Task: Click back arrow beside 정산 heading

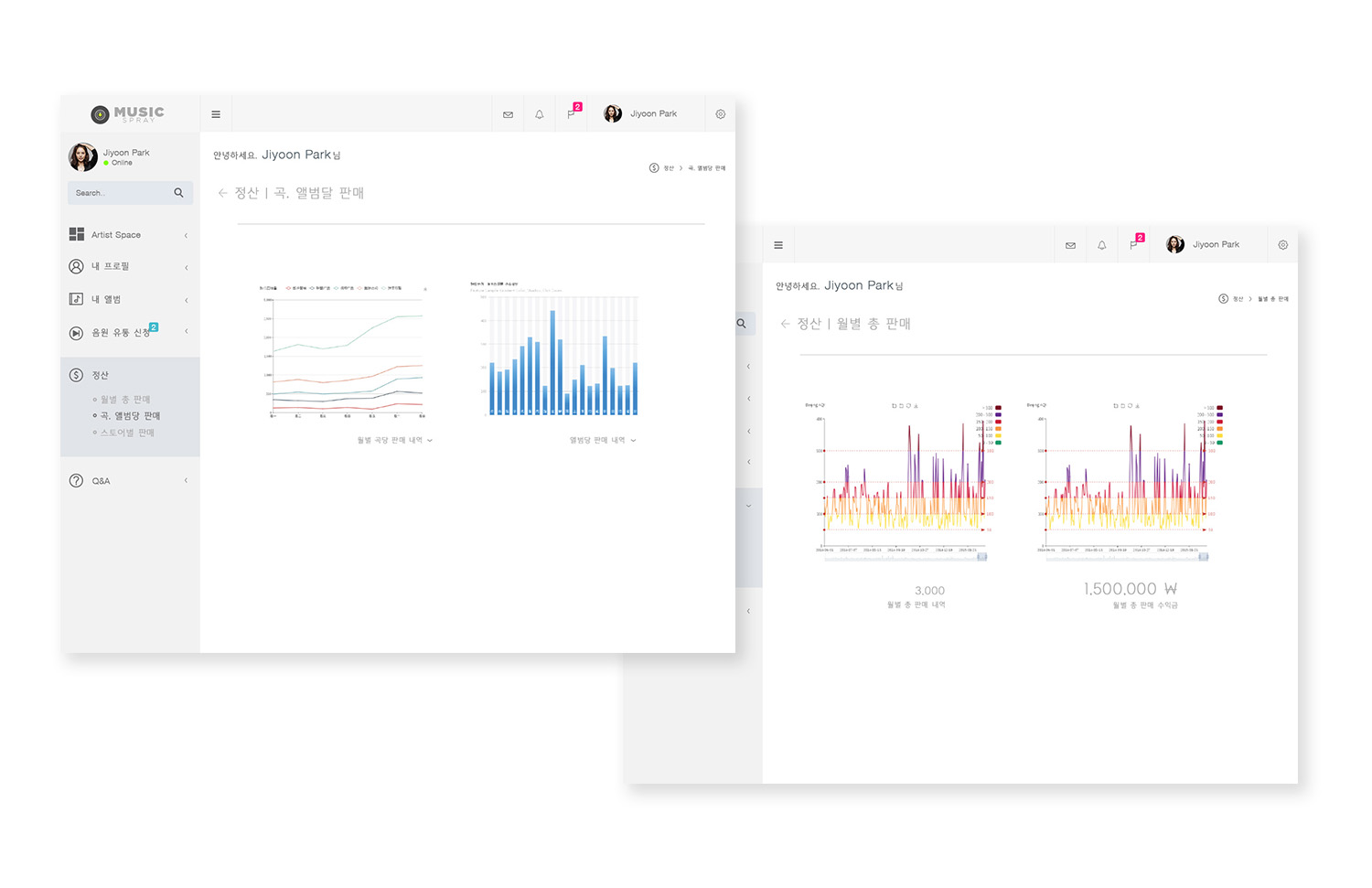Action: [222, 193]
